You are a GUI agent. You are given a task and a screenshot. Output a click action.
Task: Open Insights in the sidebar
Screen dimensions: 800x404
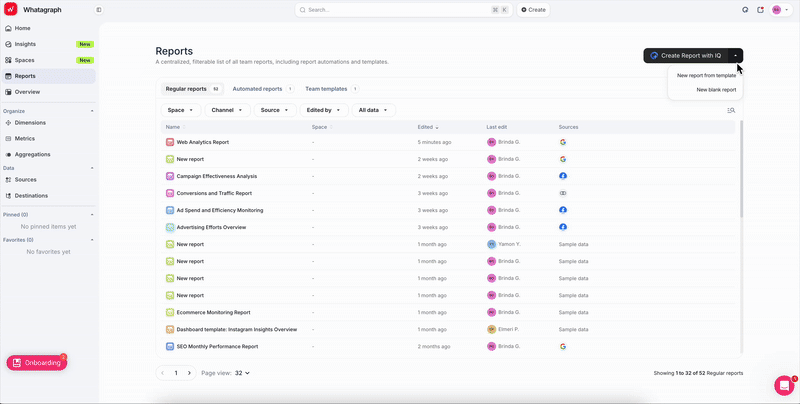pyautogui.click(x=25, y=44)
